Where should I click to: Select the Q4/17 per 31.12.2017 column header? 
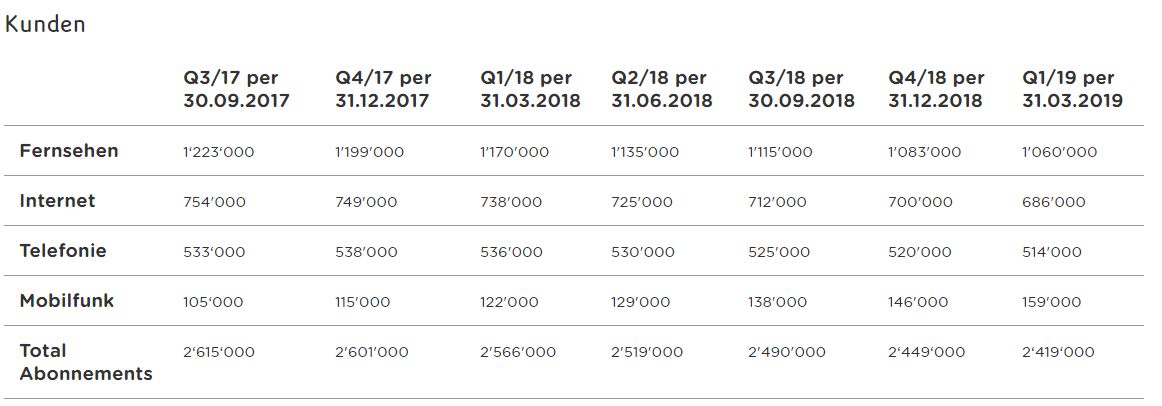383,89
